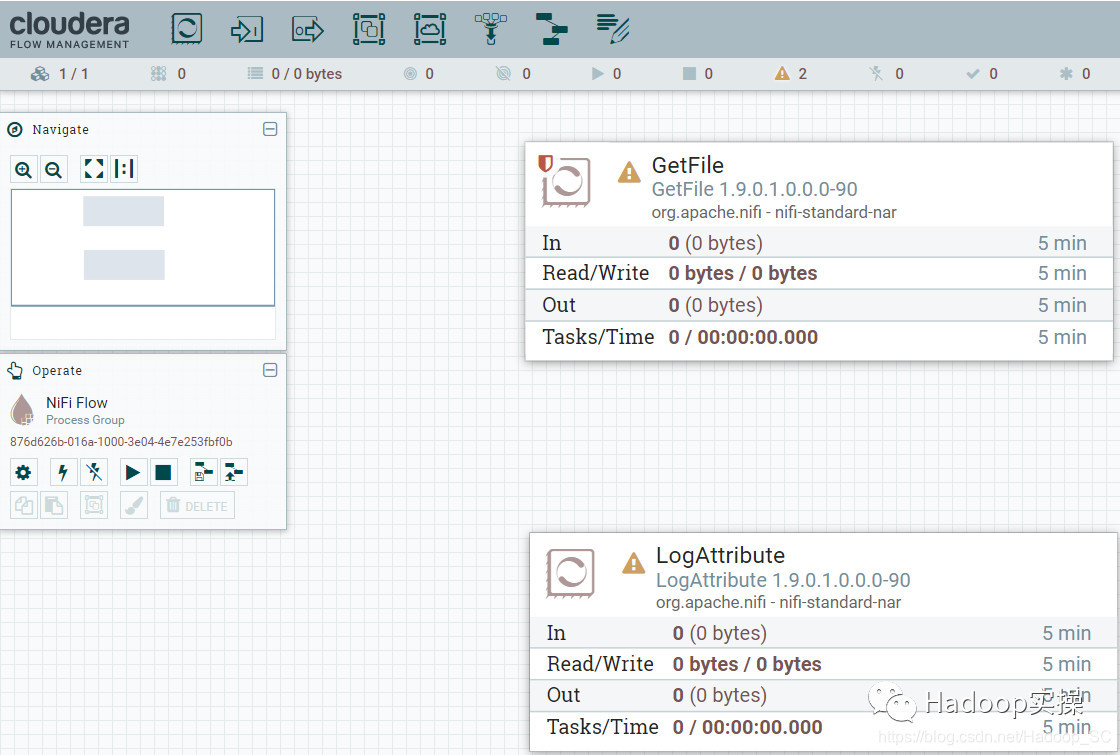Click the zoom in button in the Navigate panel
Viewport: 1120px width, 755px height.
(24, 169)
